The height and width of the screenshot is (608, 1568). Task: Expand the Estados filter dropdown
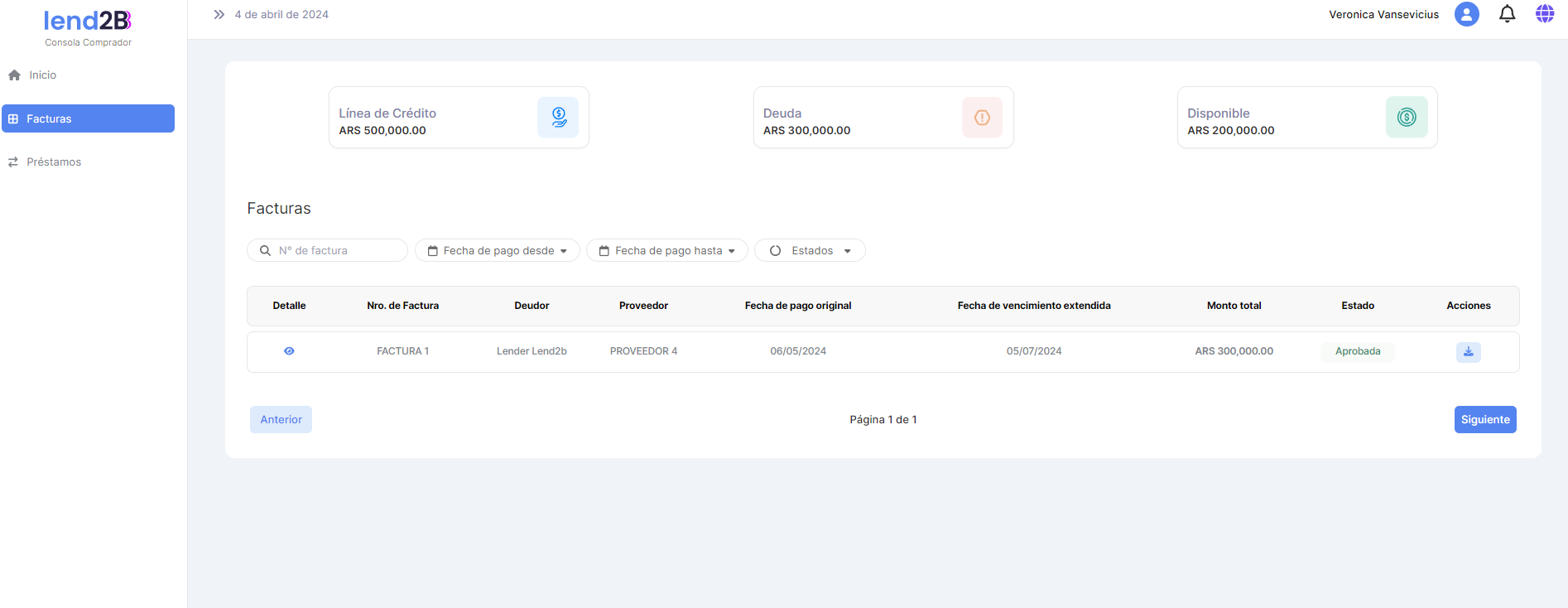coord(809,250)
